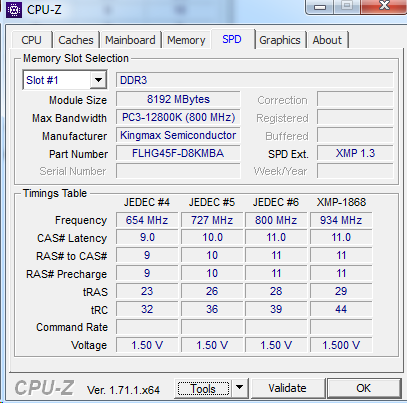
Task: Click the RAS# Precharge row label
Action: click(x=67, y=274)
